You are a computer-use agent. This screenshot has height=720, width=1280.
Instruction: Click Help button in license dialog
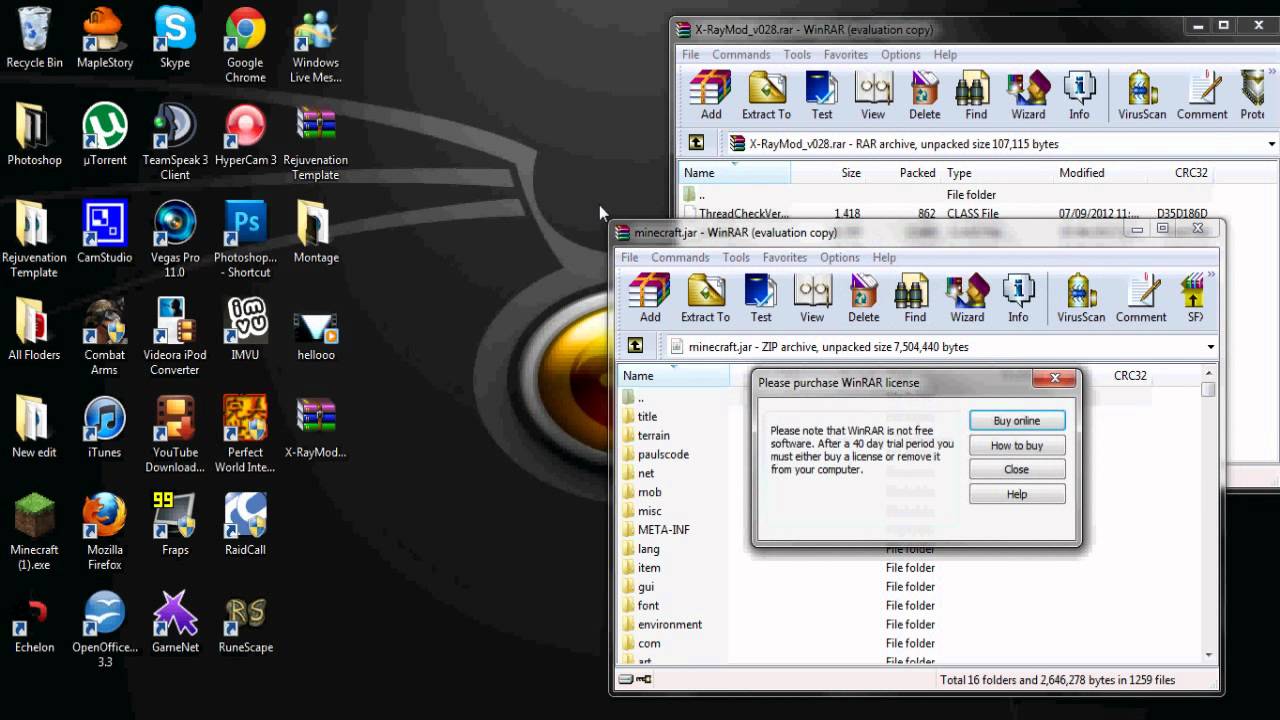1017,494
